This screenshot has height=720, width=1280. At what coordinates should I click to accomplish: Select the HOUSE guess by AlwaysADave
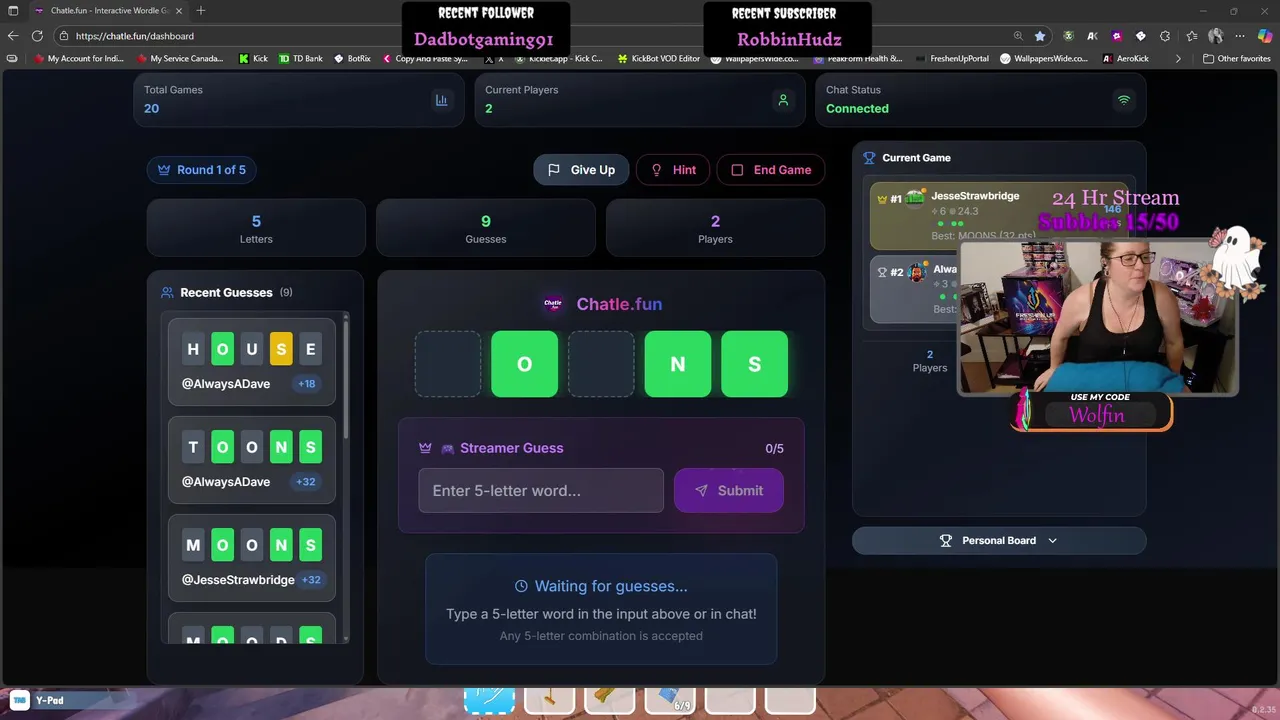pyautogui.click(x=252, y=362)
